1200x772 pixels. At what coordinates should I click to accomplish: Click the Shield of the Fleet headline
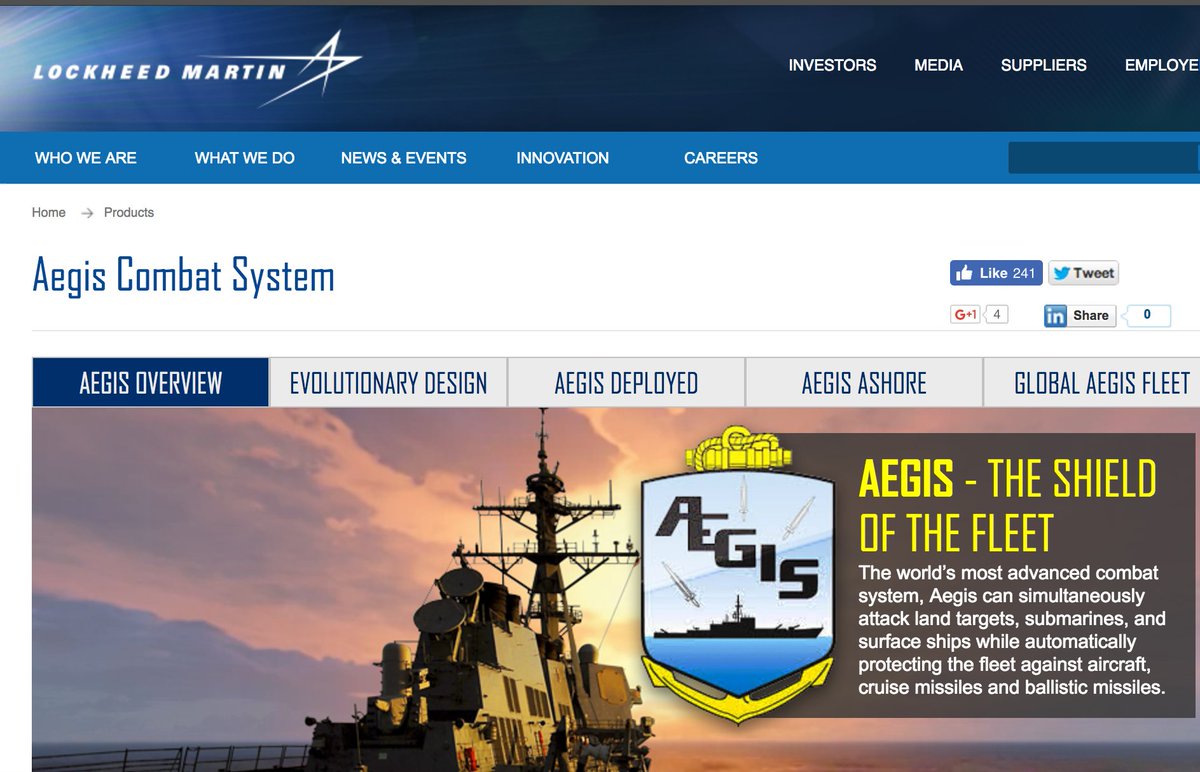[x=1007, y=506]
